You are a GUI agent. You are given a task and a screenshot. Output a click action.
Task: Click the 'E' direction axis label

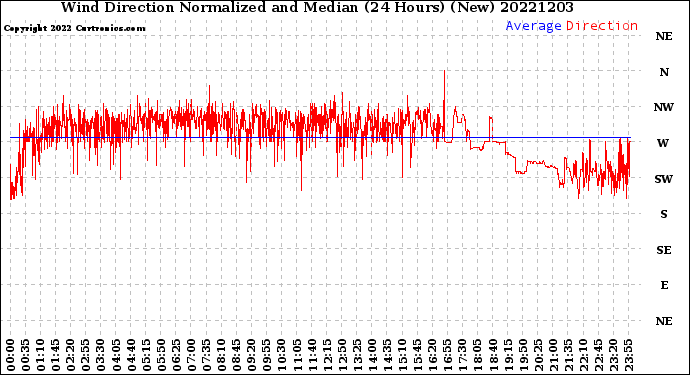664,285
